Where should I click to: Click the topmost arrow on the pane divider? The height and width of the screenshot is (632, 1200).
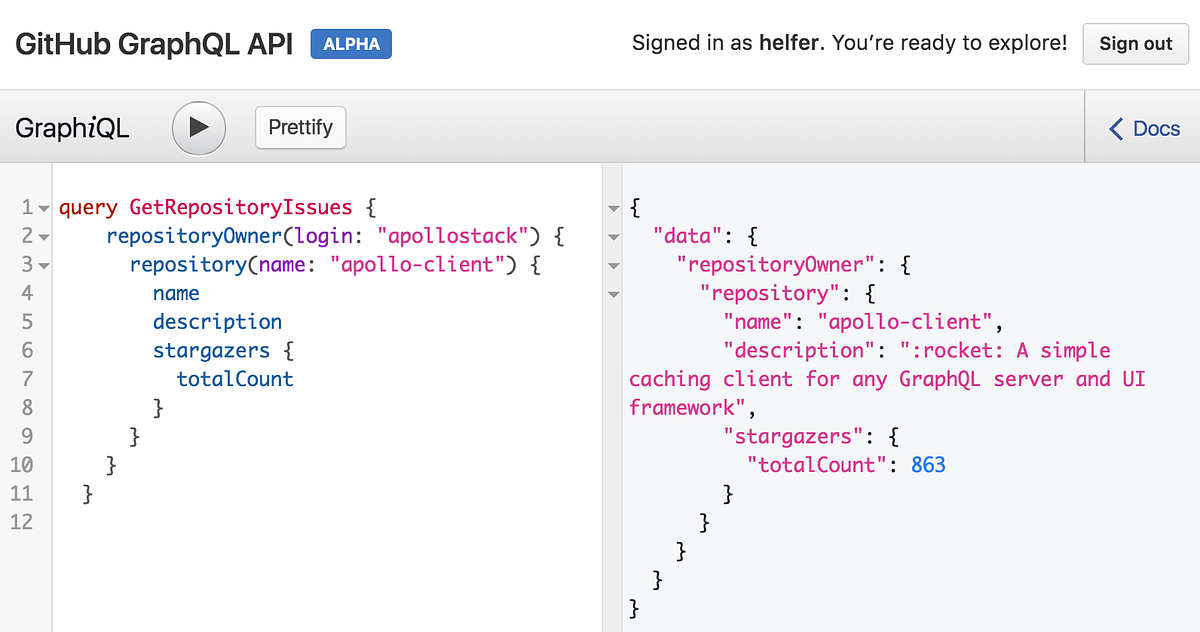[613, 206]
